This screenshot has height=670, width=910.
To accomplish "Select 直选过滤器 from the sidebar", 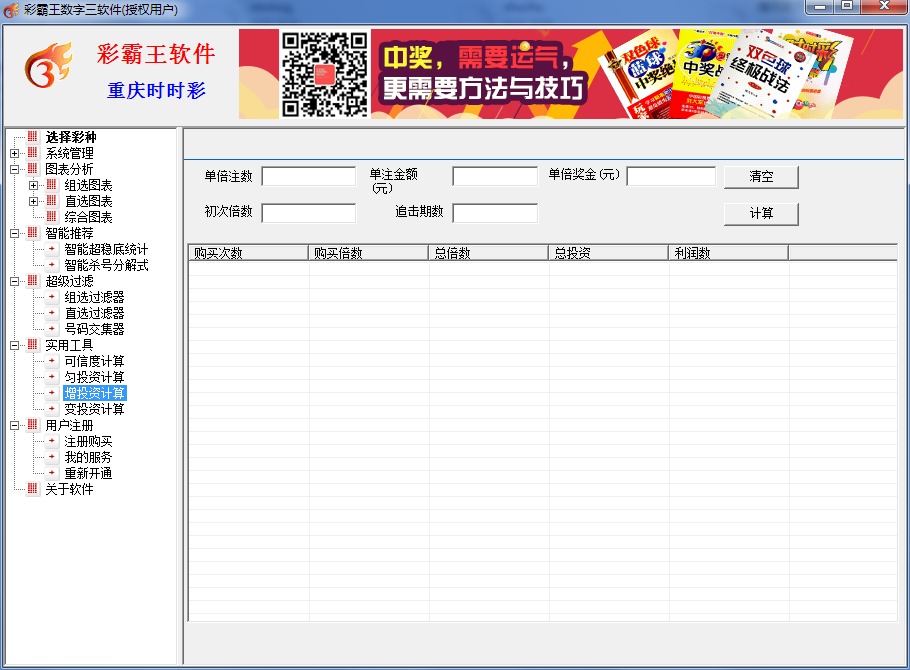I will click(94, 313).
